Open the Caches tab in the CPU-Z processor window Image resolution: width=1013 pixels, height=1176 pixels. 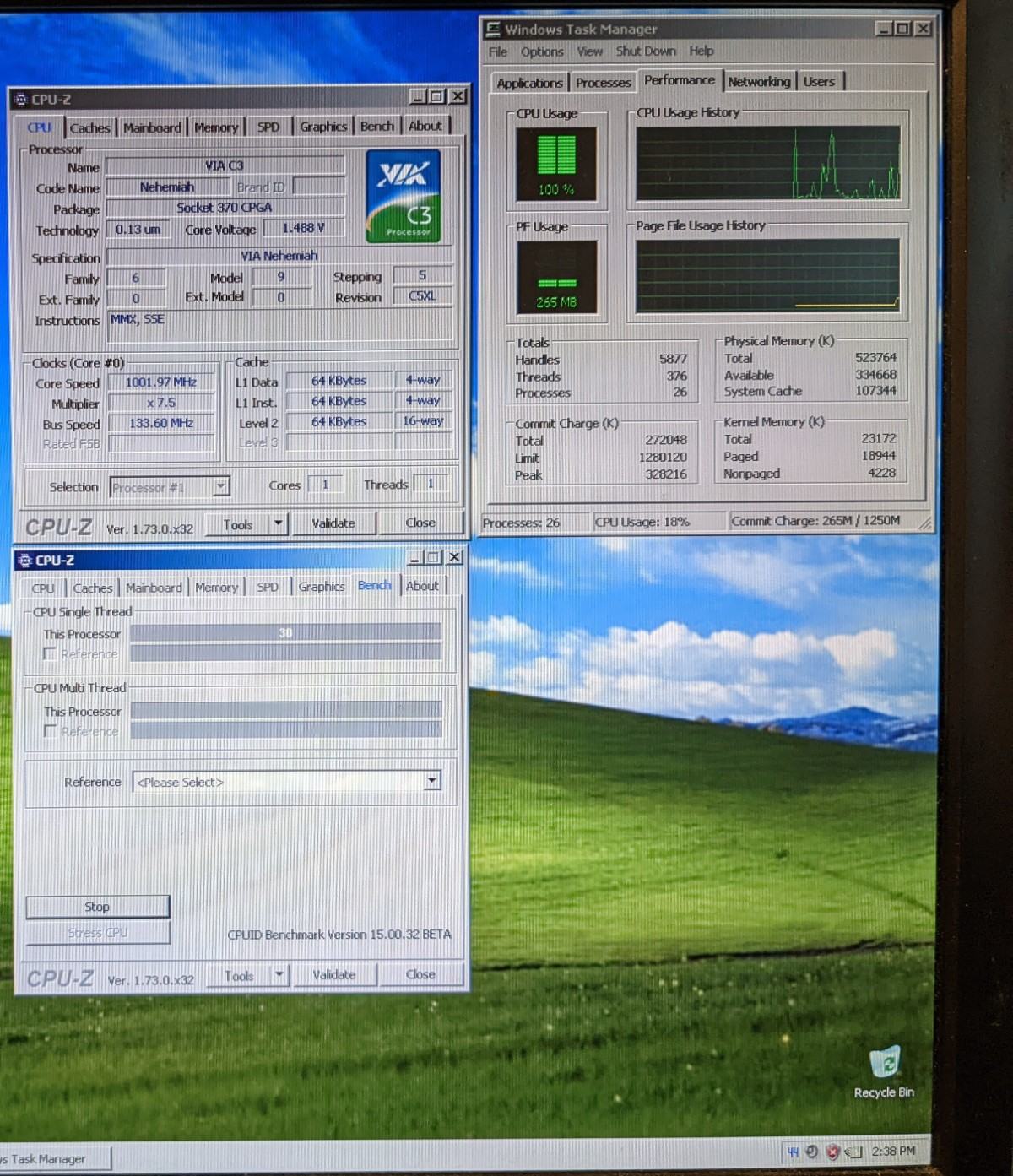(89, 128)
